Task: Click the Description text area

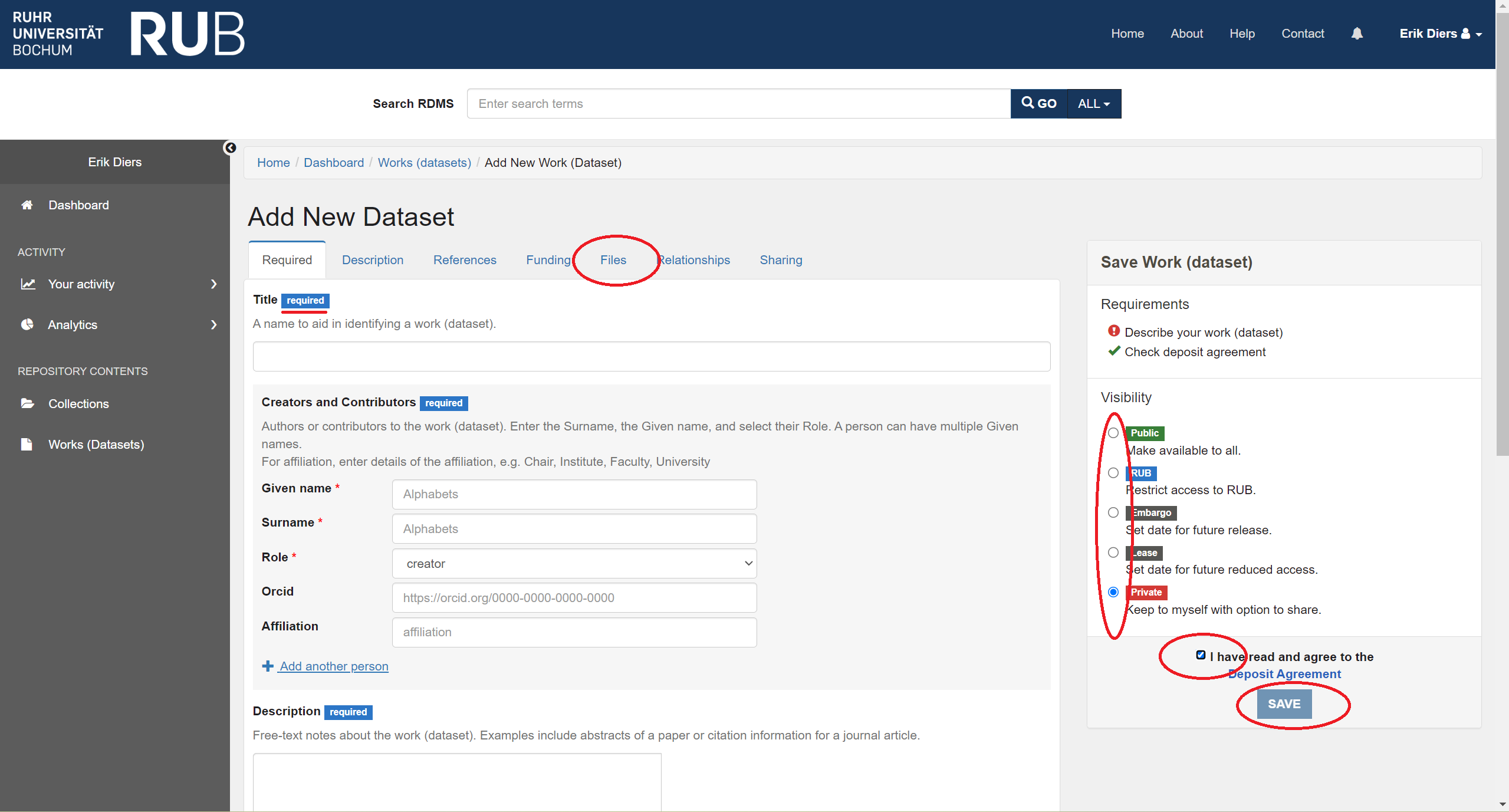Action: [457, 783]
